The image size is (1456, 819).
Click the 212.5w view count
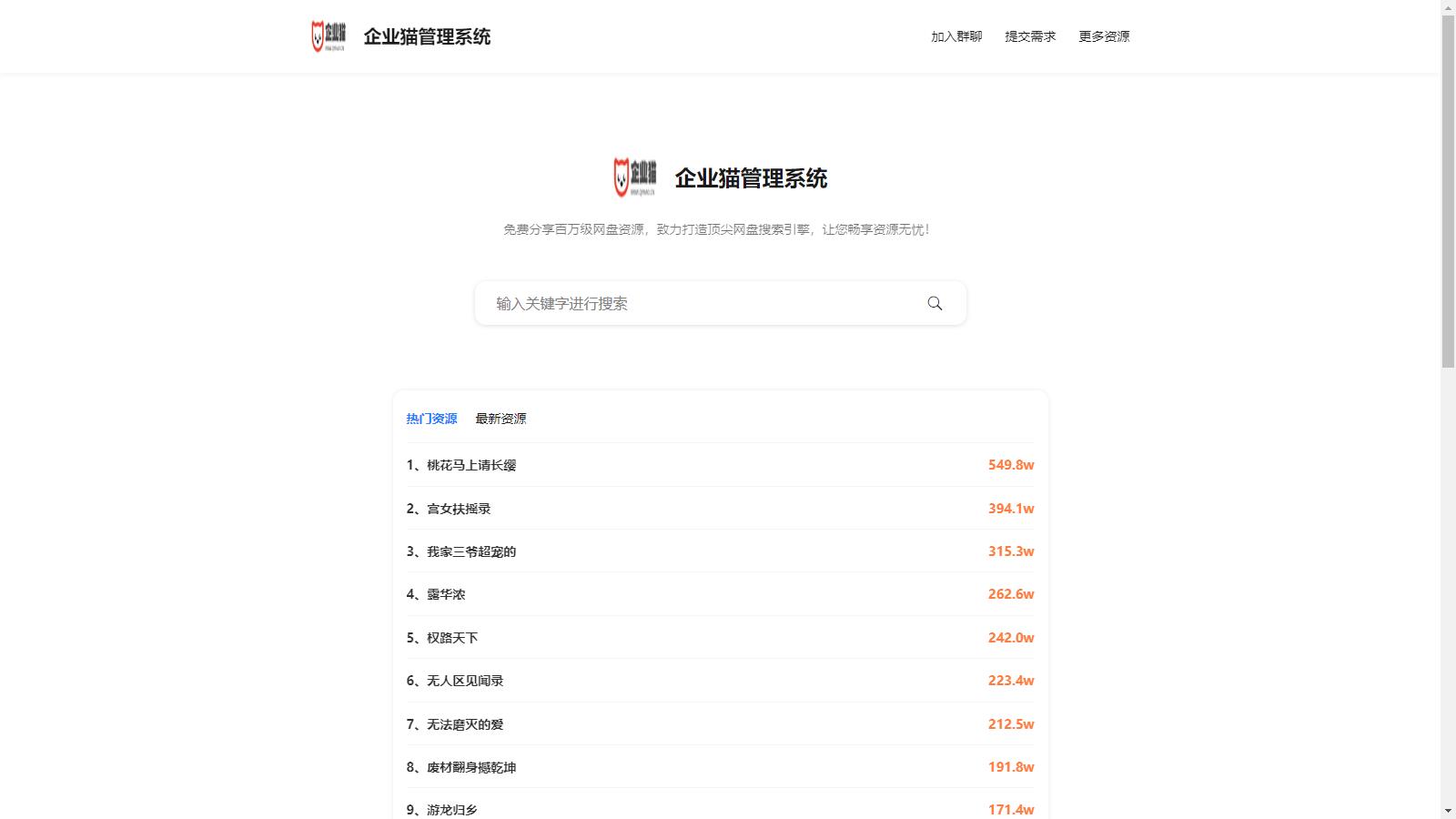[1011, 724]
